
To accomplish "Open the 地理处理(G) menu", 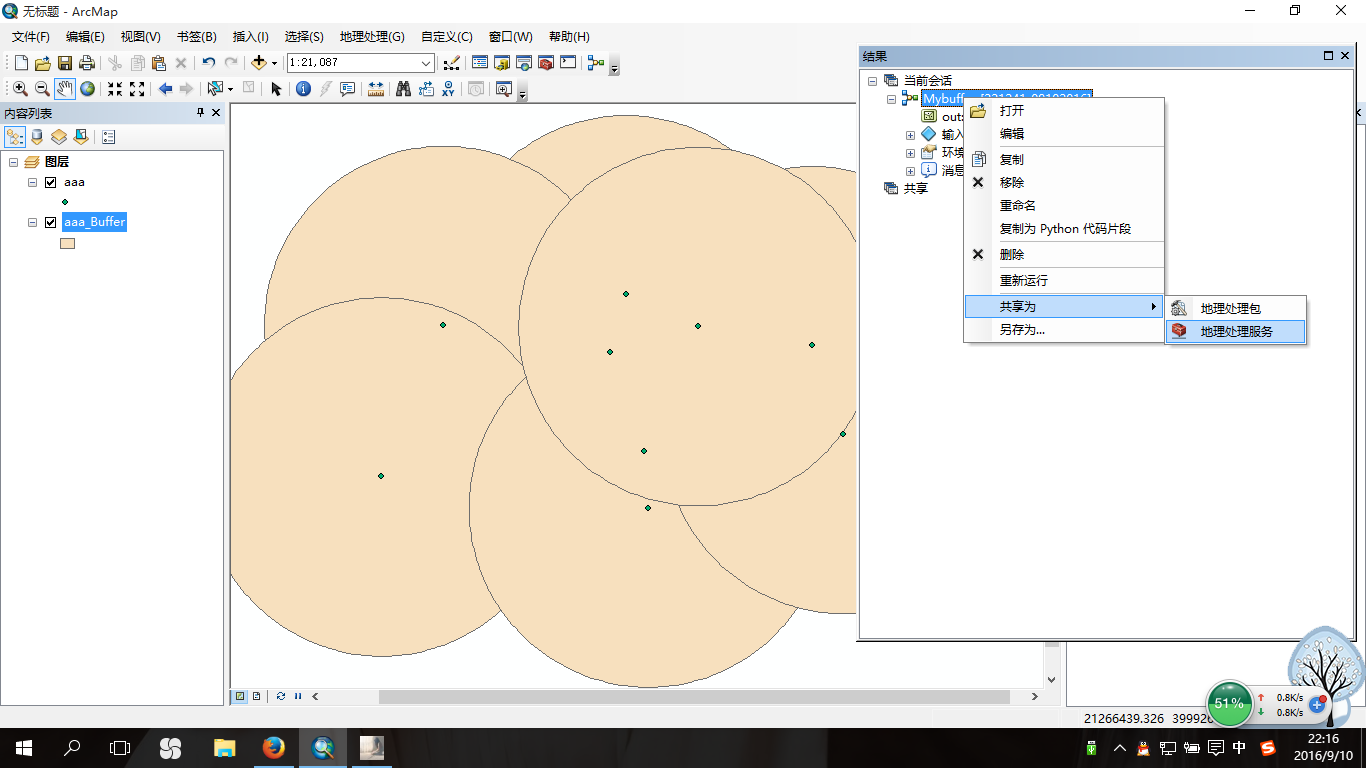I will point(372,36).
